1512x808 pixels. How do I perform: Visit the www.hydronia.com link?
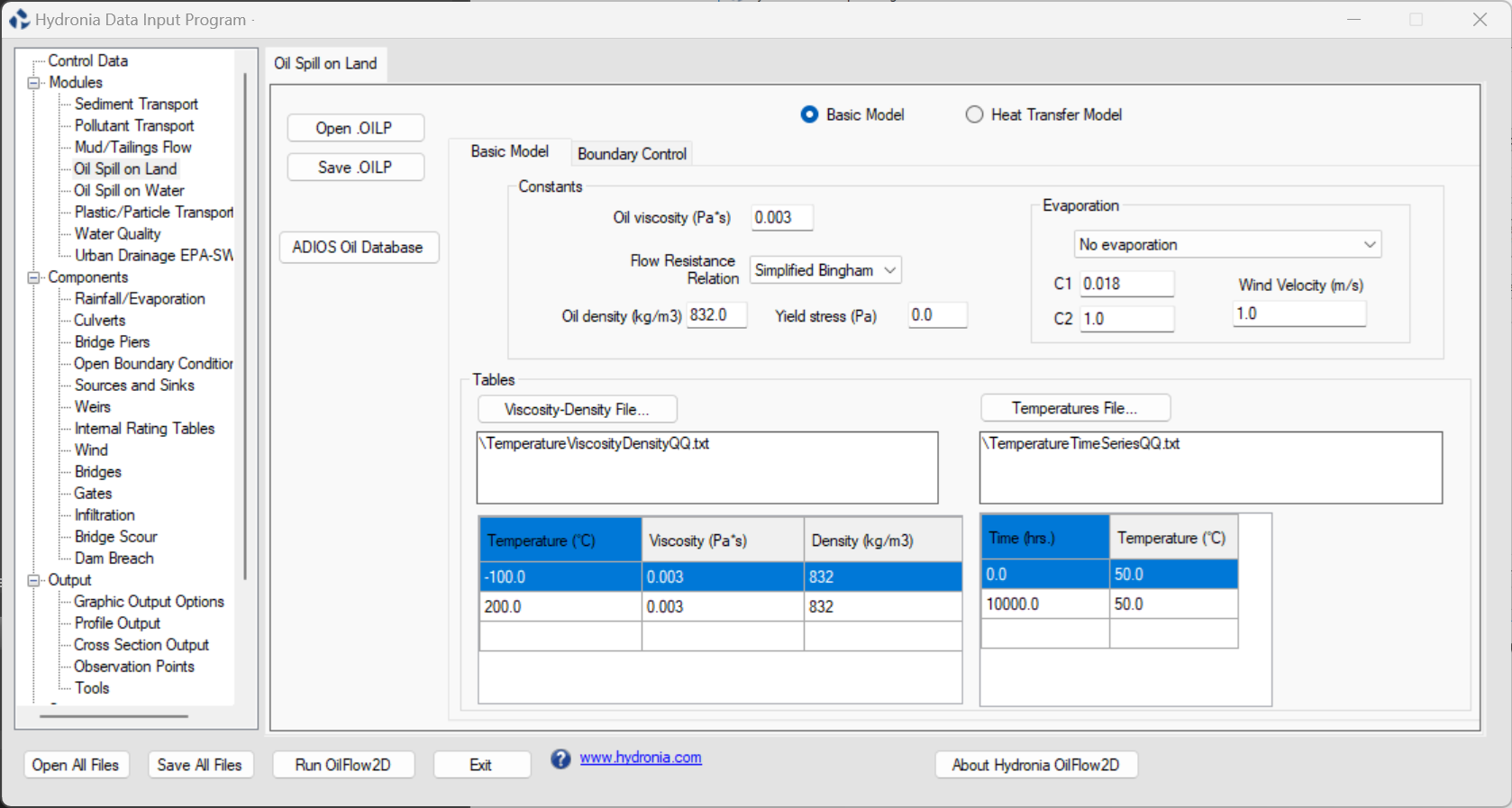pos(641,758)
